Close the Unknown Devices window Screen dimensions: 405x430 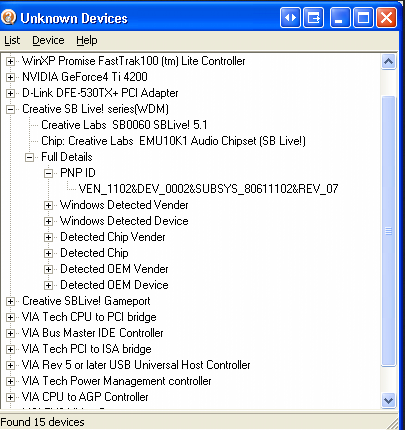coord(386,18)
